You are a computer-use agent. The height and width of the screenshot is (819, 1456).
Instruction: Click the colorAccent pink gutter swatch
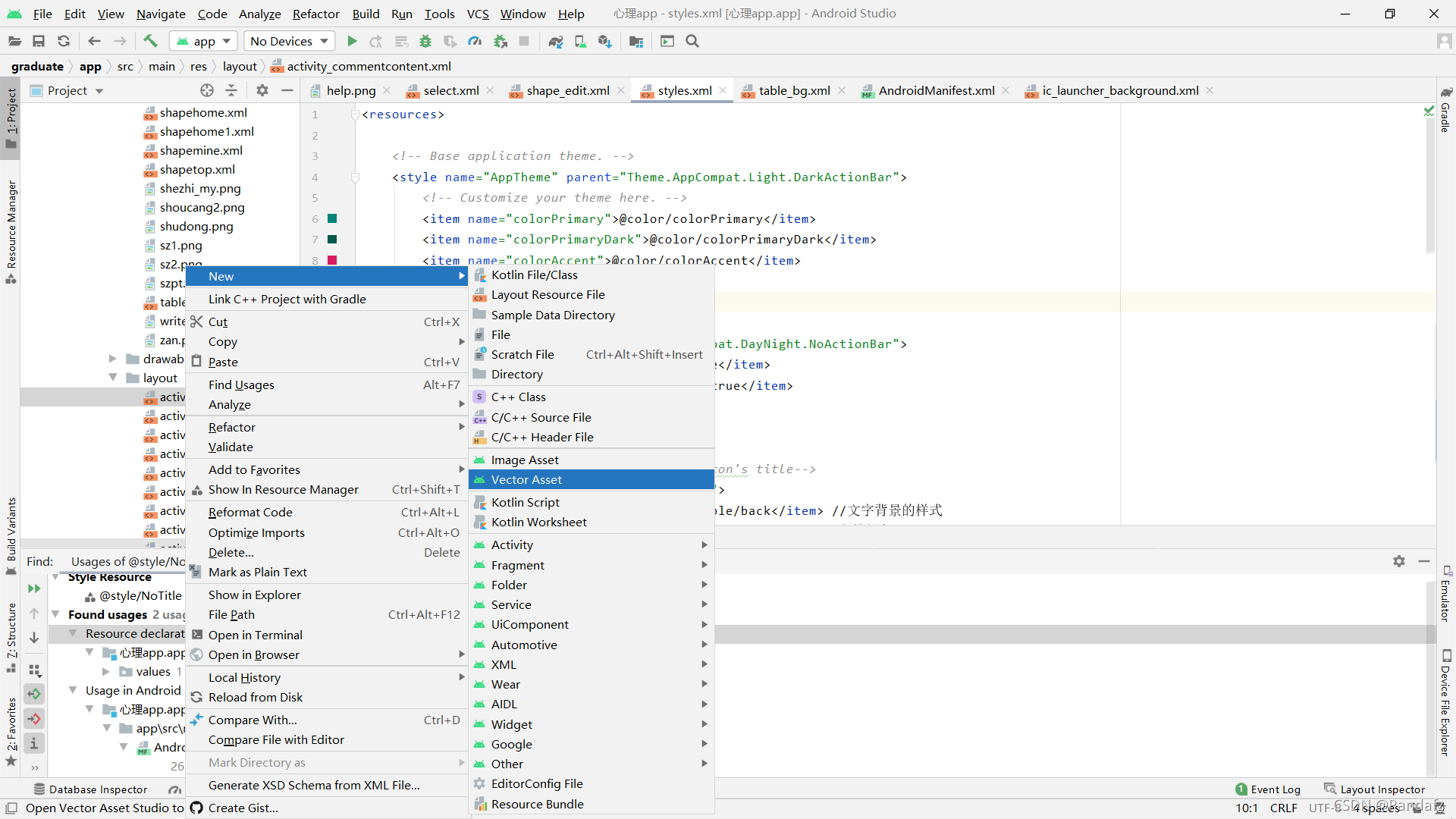coord(332,260)
